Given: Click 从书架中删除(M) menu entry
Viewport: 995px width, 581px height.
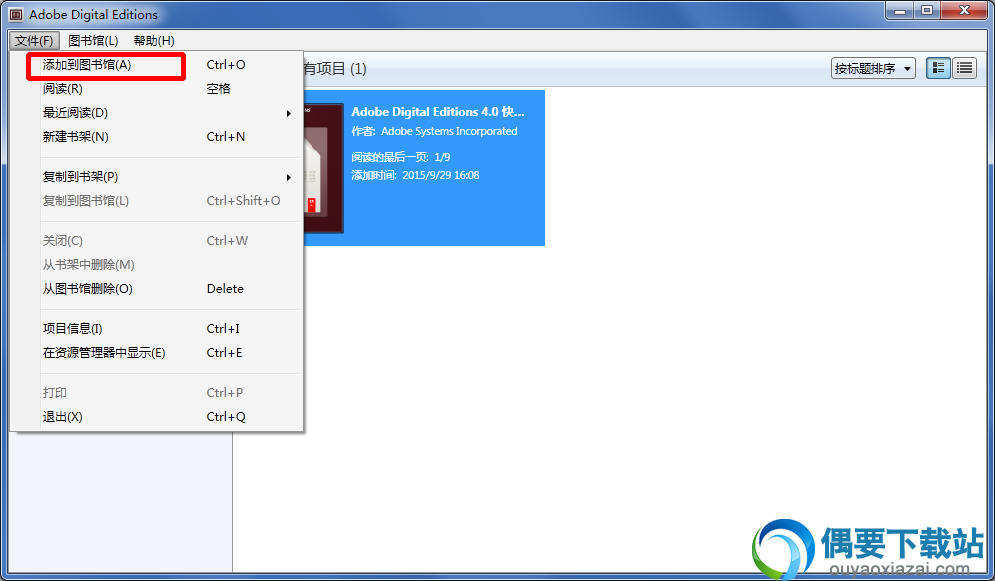Looking at the screenshot, I should pyautogui.click(x=156, y=265).
